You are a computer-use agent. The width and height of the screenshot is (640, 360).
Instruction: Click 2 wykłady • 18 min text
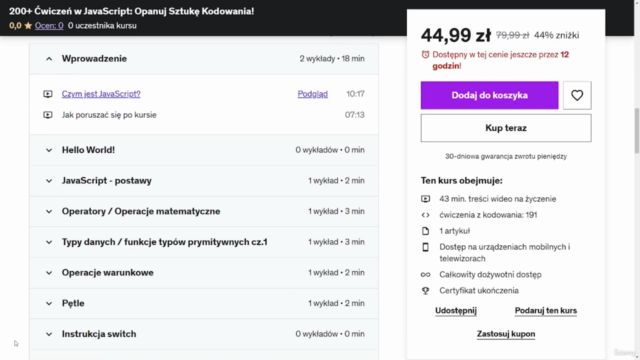click(332, 59)
